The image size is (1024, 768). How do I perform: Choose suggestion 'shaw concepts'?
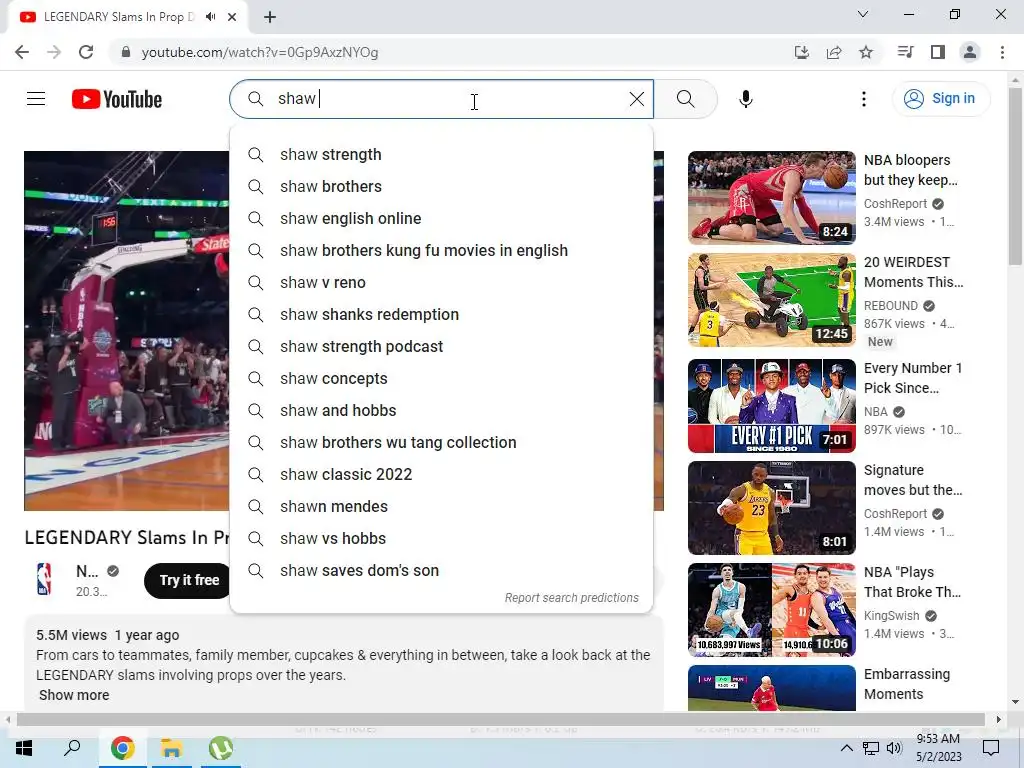click(x=441, y=379)
